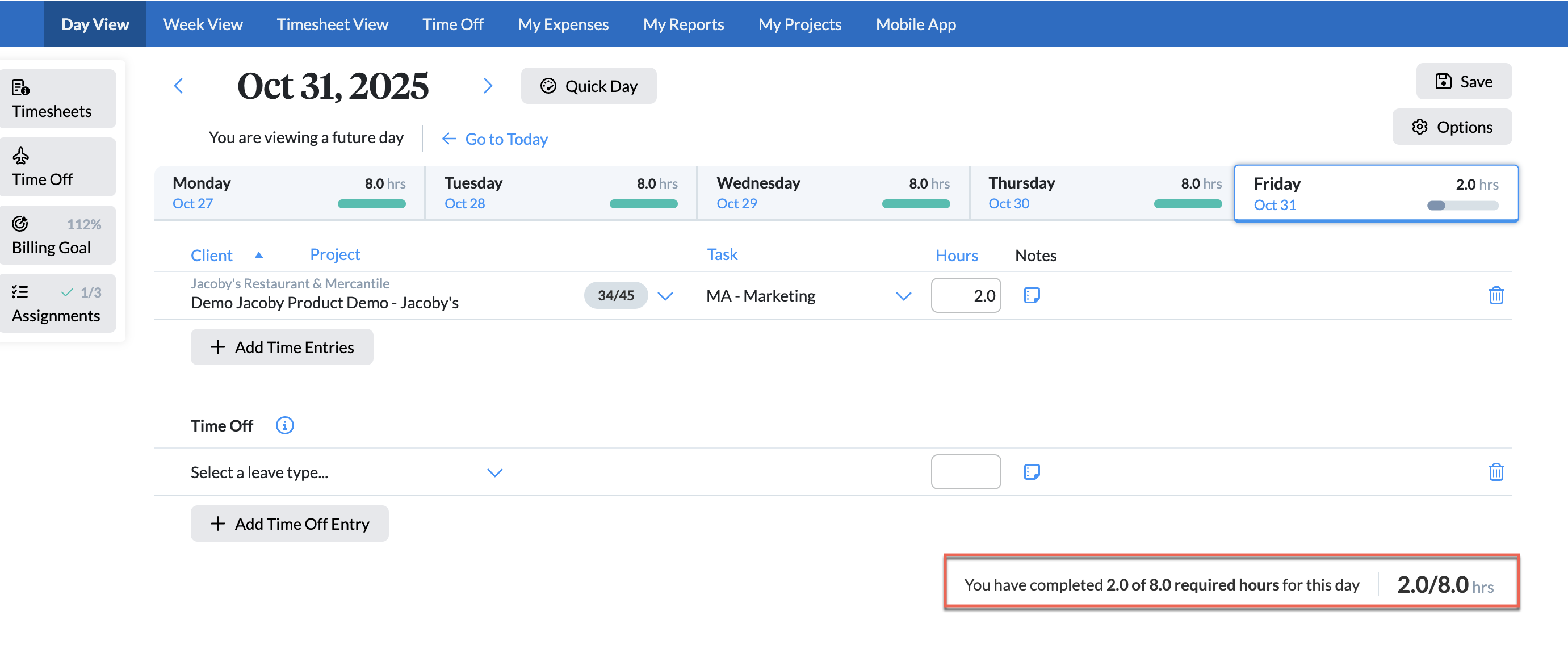This screenshot has height=670, width=1568.
Task: Click the Oct 31, 2025 date heading
Action: click(332, 86)
